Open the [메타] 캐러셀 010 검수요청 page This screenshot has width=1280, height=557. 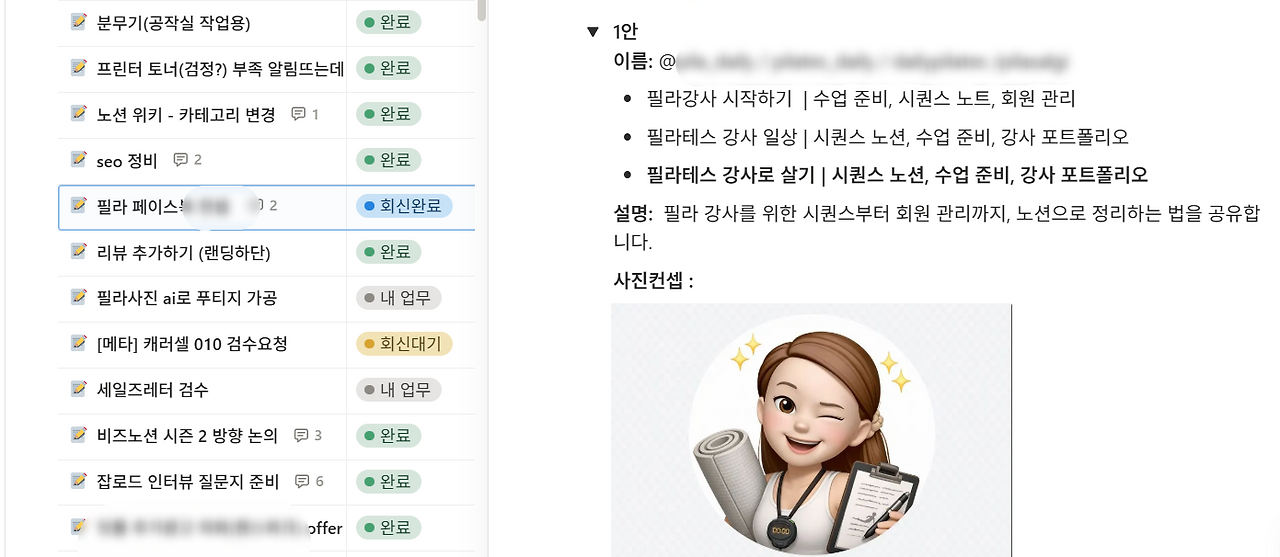pyautogui.click(x=192, y=344)
